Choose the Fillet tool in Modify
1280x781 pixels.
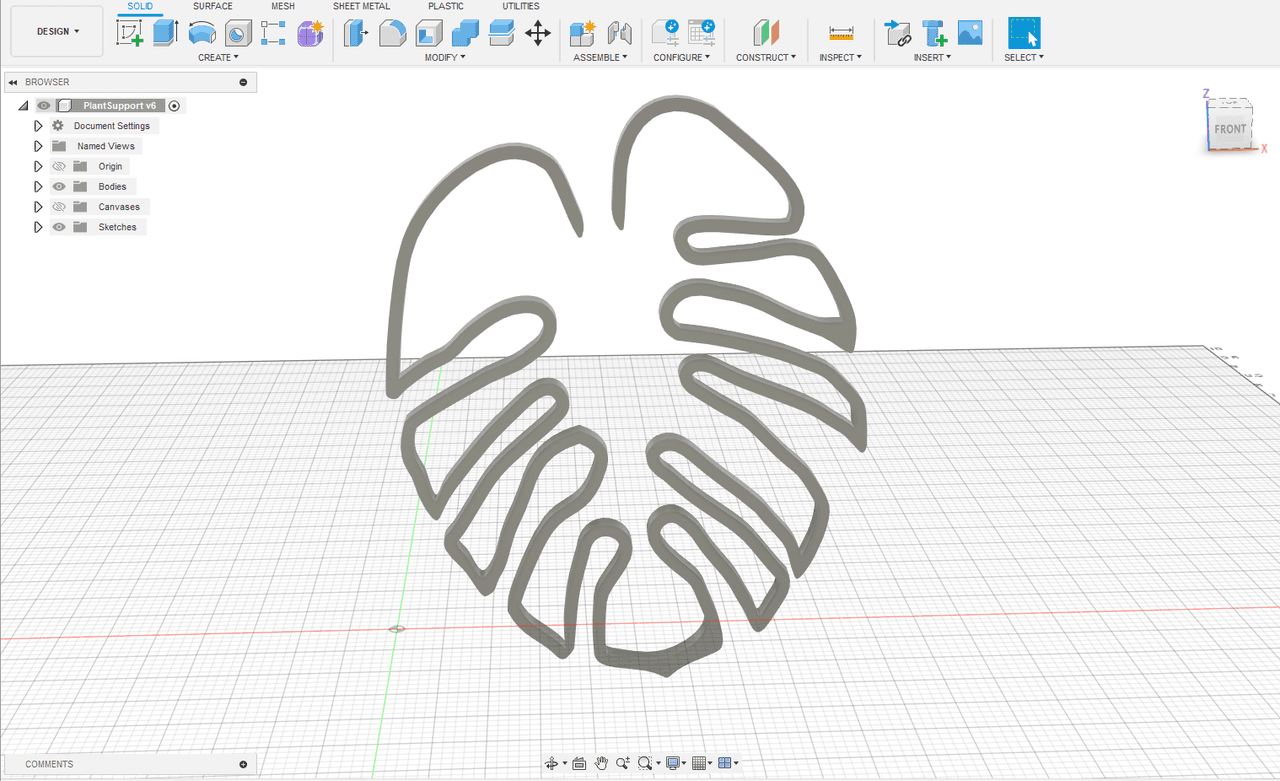pos(392,33)
